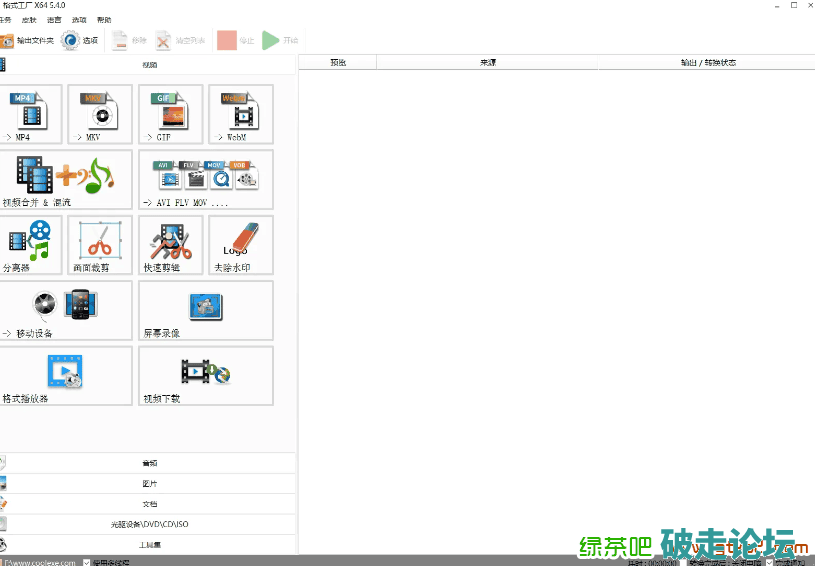Click the WebM format icon
Viewport: 815px width, 566px height.
(x=240, y=113)
